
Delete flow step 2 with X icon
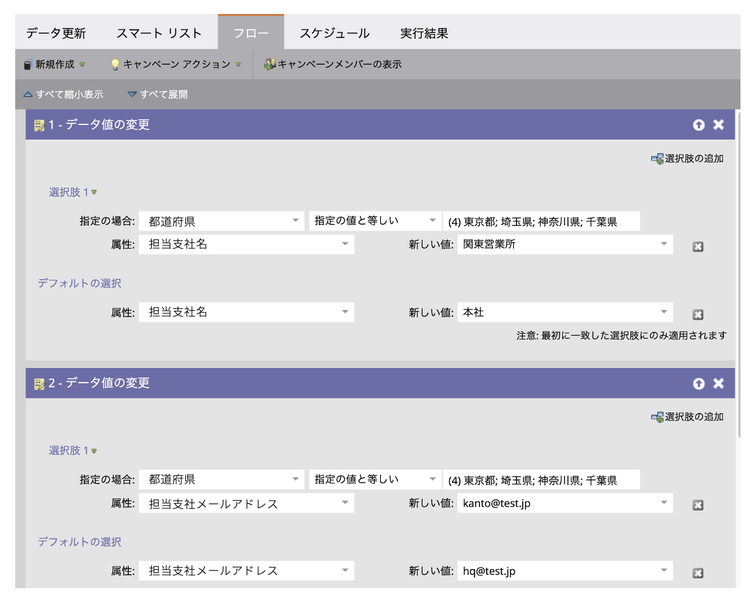(718, 384)
